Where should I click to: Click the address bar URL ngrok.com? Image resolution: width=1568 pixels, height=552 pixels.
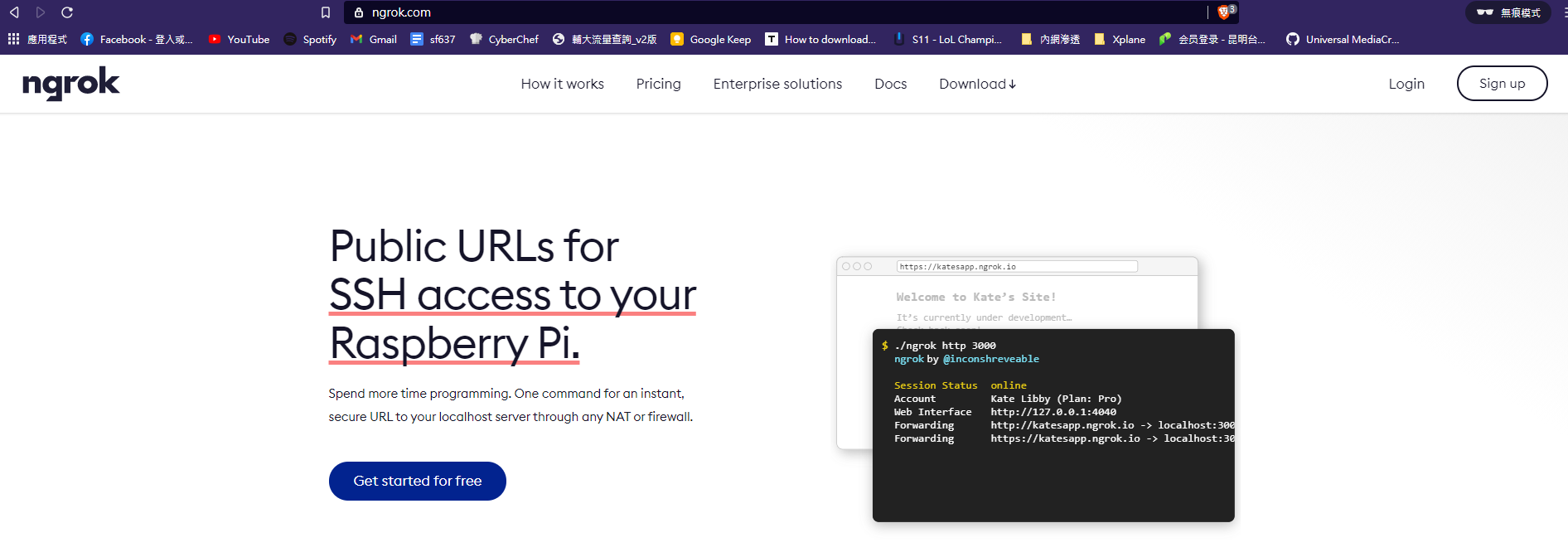click(x=401, y=12)
